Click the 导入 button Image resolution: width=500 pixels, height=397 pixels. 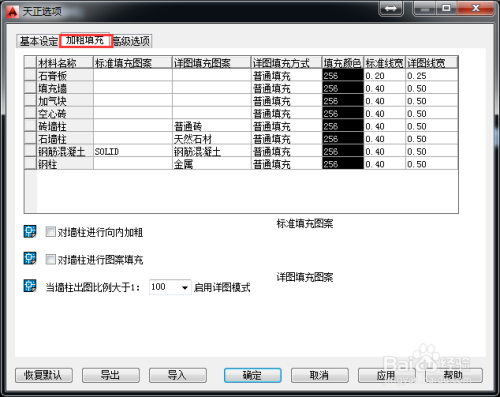tap(178, 375)
